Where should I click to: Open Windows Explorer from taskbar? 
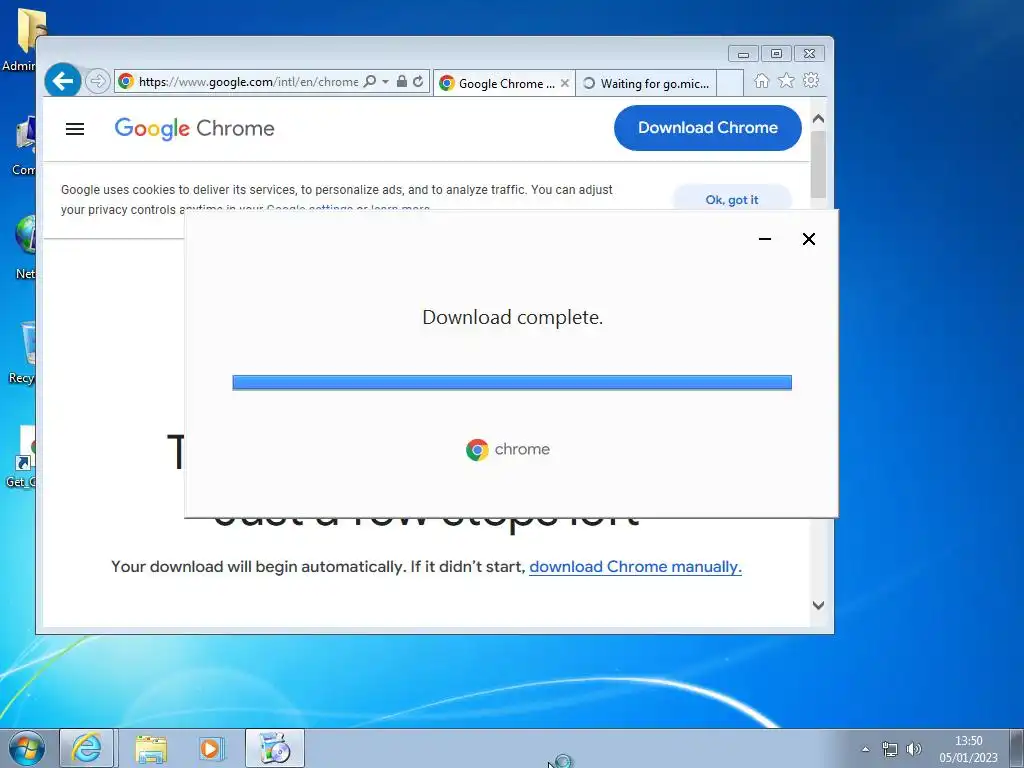point(151,748)
